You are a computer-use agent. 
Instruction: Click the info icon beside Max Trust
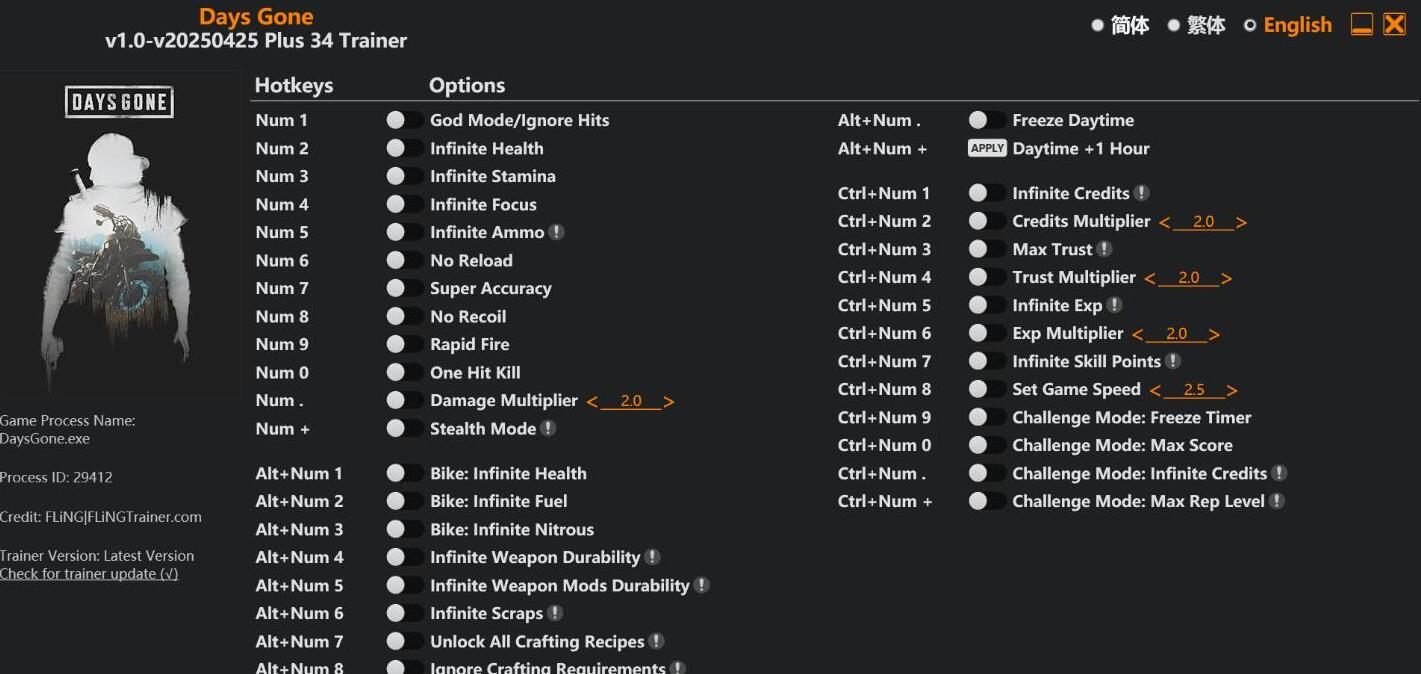click(1104, 249)
